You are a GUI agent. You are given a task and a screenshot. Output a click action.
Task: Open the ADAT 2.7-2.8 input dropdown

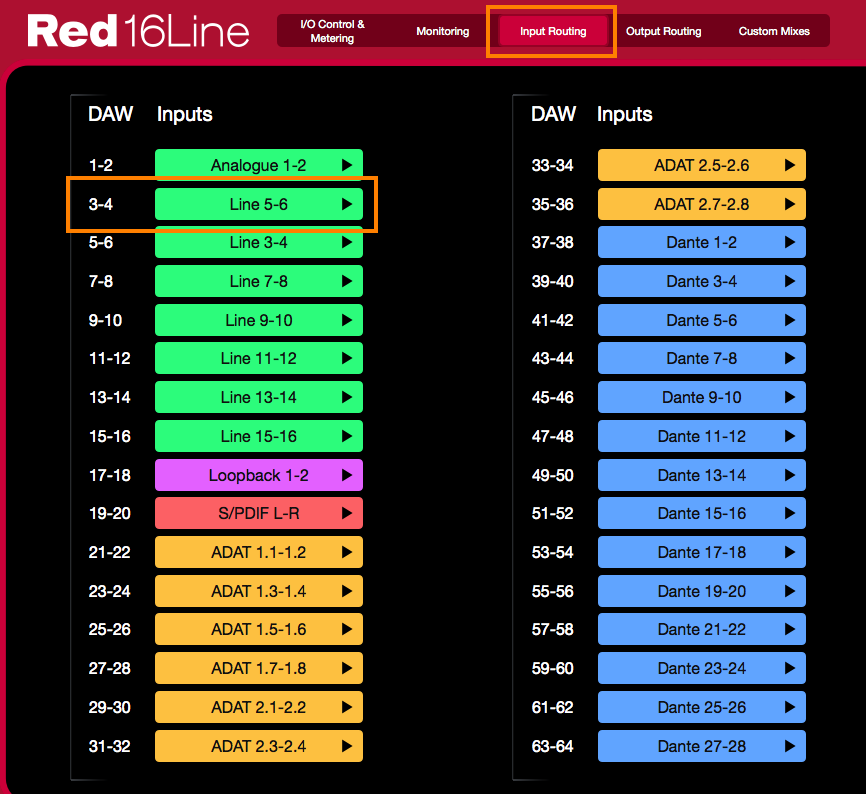pos(701,204)
